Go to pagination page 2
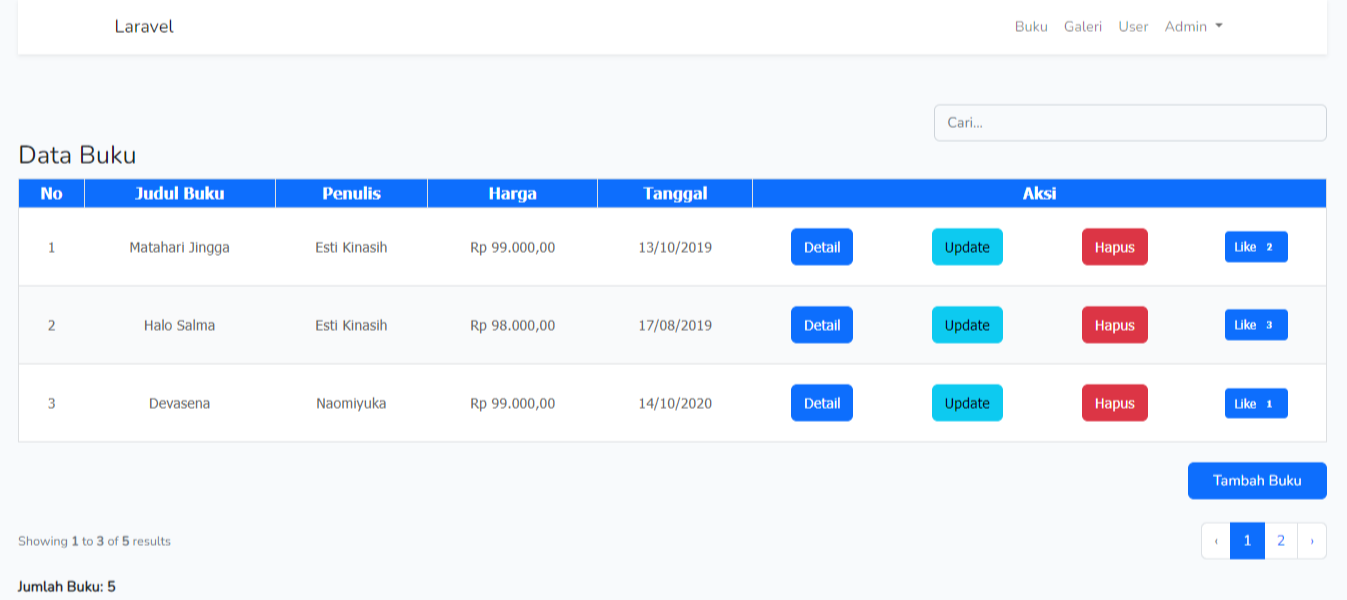Viewport: 1347px width, 600px height. pos(1281,541)
